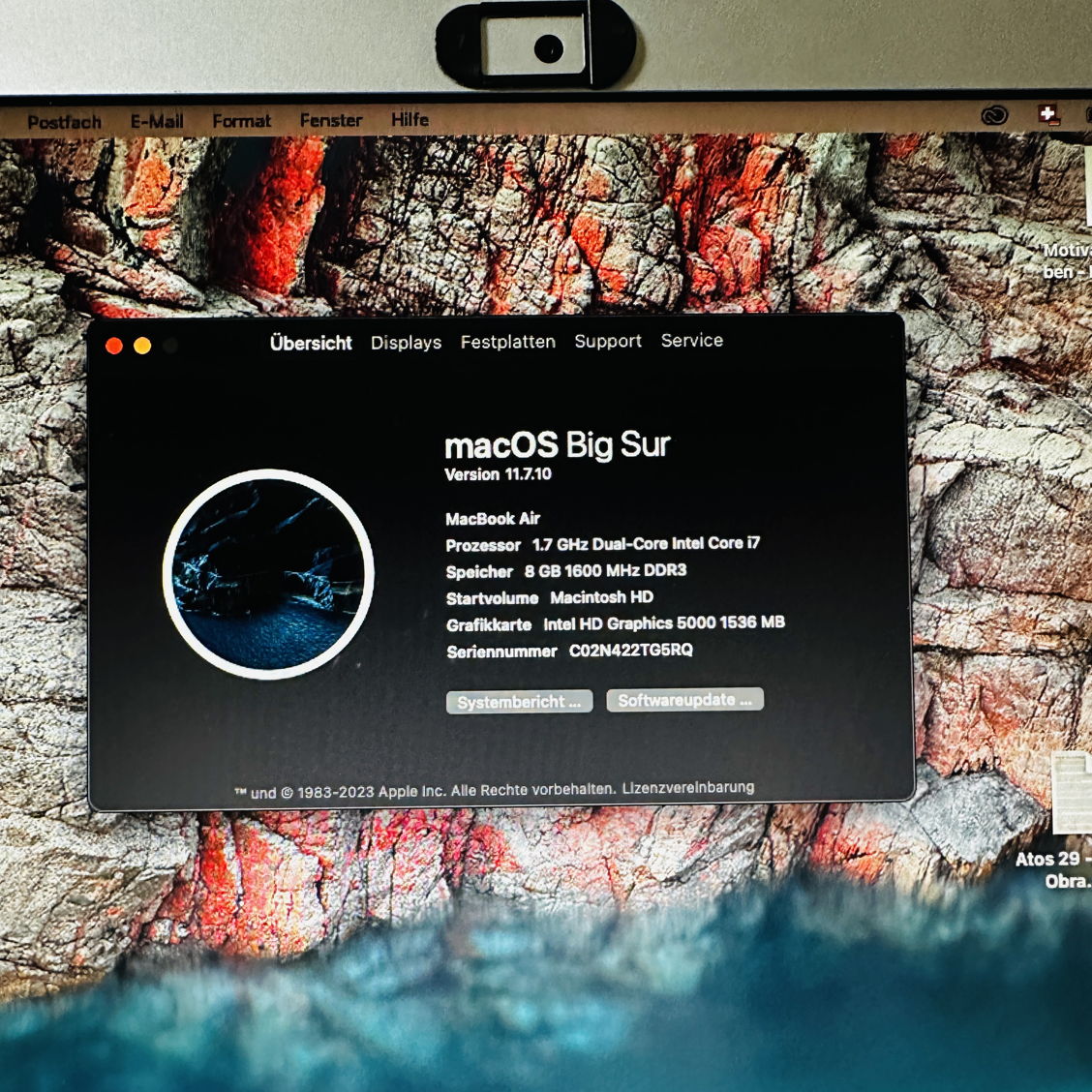Click the red cross menu bar icon
Image resolution: width=1092 pixels, height=1092 pixels.
coord(1048,114)
